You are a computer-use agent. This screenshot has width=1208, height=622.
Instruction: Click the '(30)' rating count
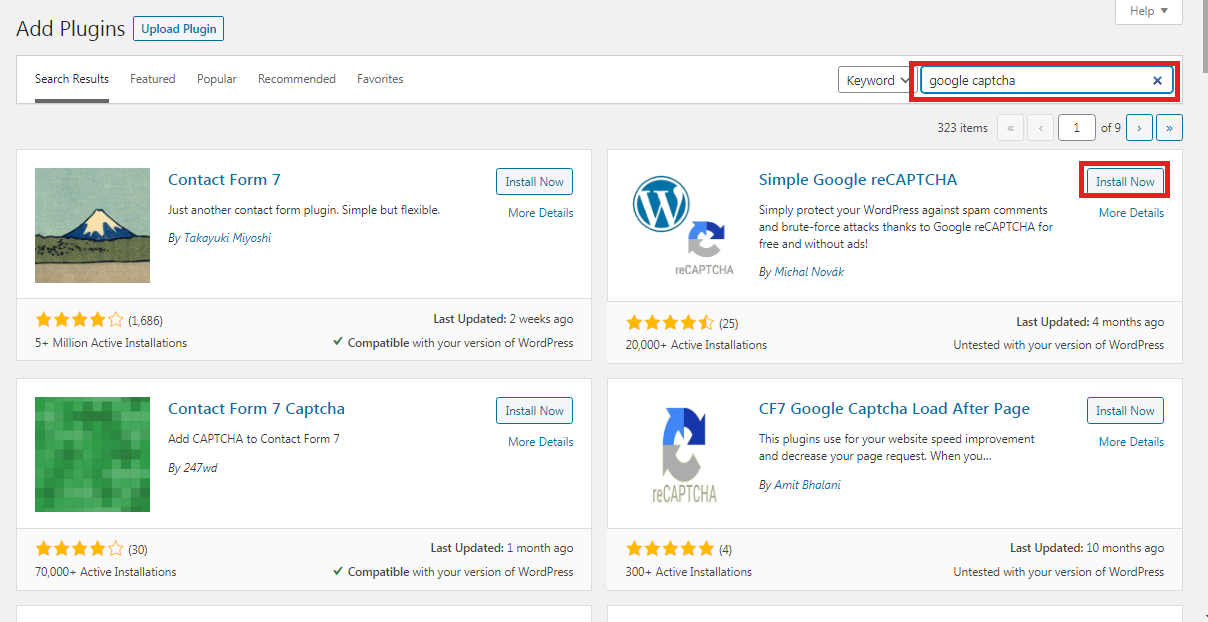point(138,549)
